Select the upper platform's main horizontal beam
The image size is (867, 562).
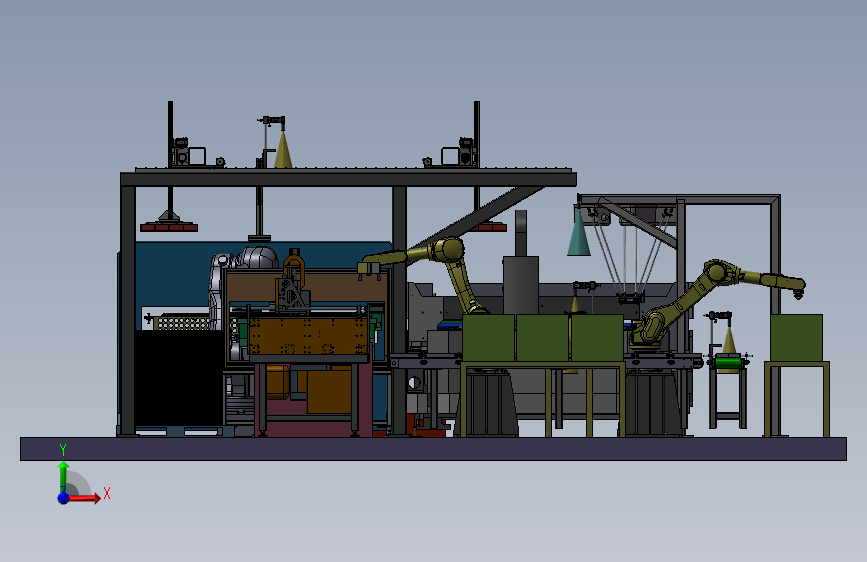coord(348,179)
